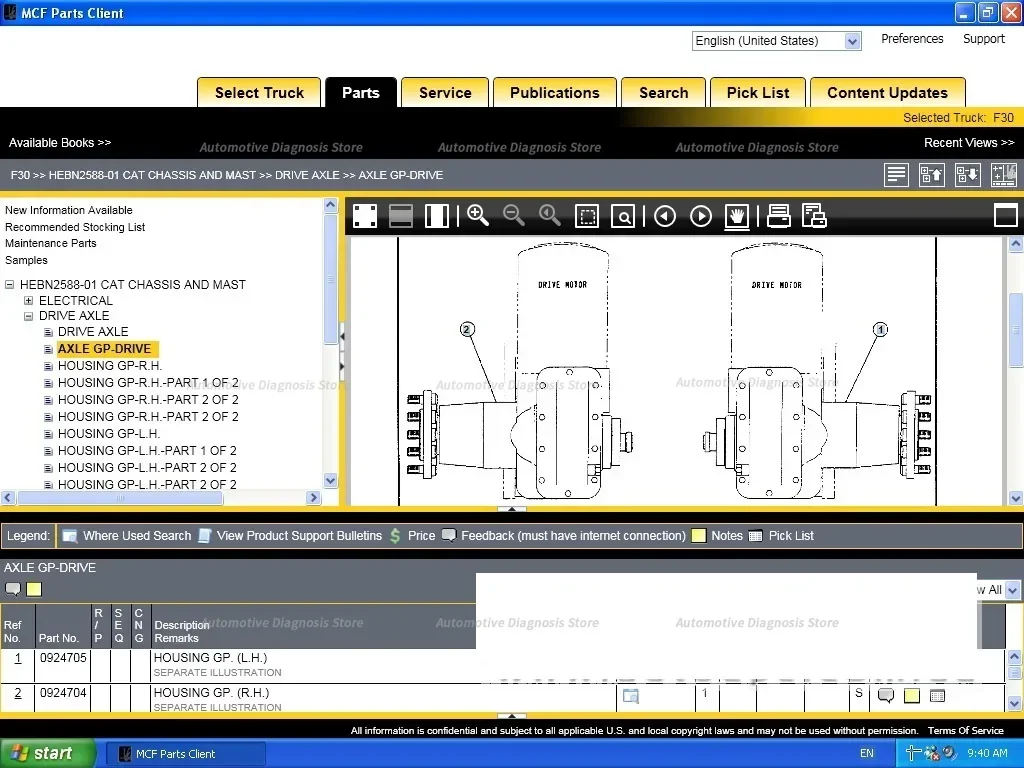Select HOUSING GP-L.H. in the tree
The width and height of the screenshot is (1024, 768).
pos(108,434)
